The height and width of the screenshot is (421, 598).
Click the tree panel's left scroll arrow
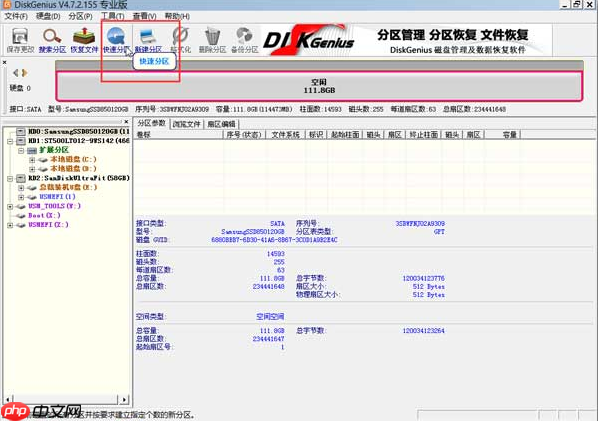coord(8,400)
